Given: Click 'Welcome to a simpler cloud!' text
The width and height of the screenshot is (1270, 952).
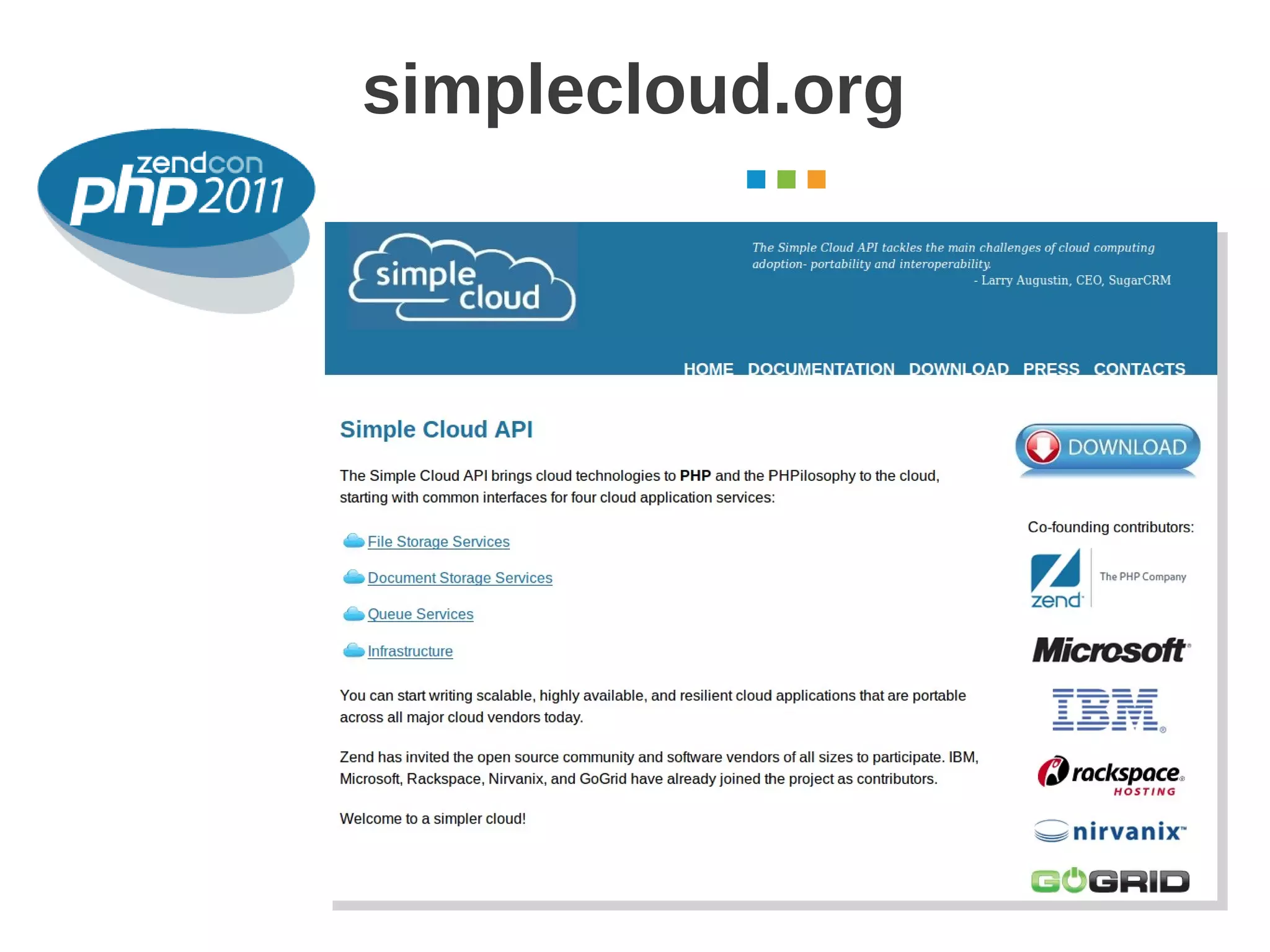Looking at the screenshot, I should 433,819.
